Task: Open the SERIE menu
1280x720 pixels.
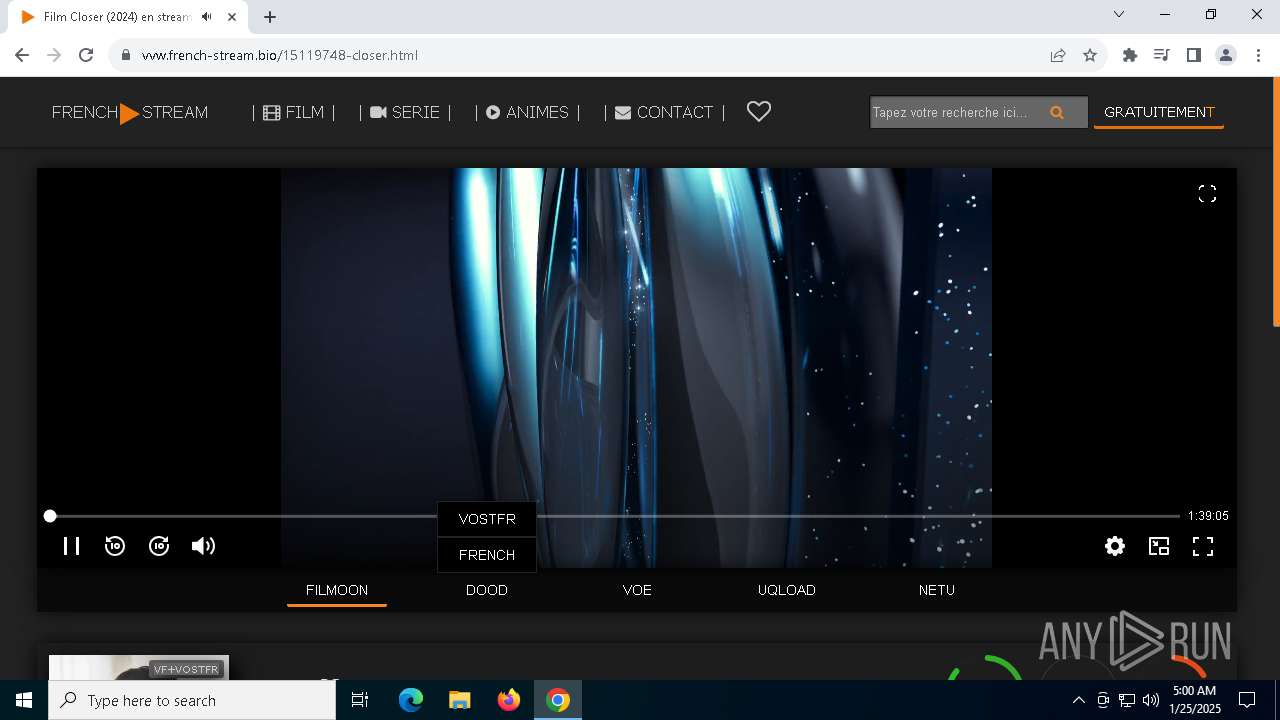Action: tap(405, 112)
